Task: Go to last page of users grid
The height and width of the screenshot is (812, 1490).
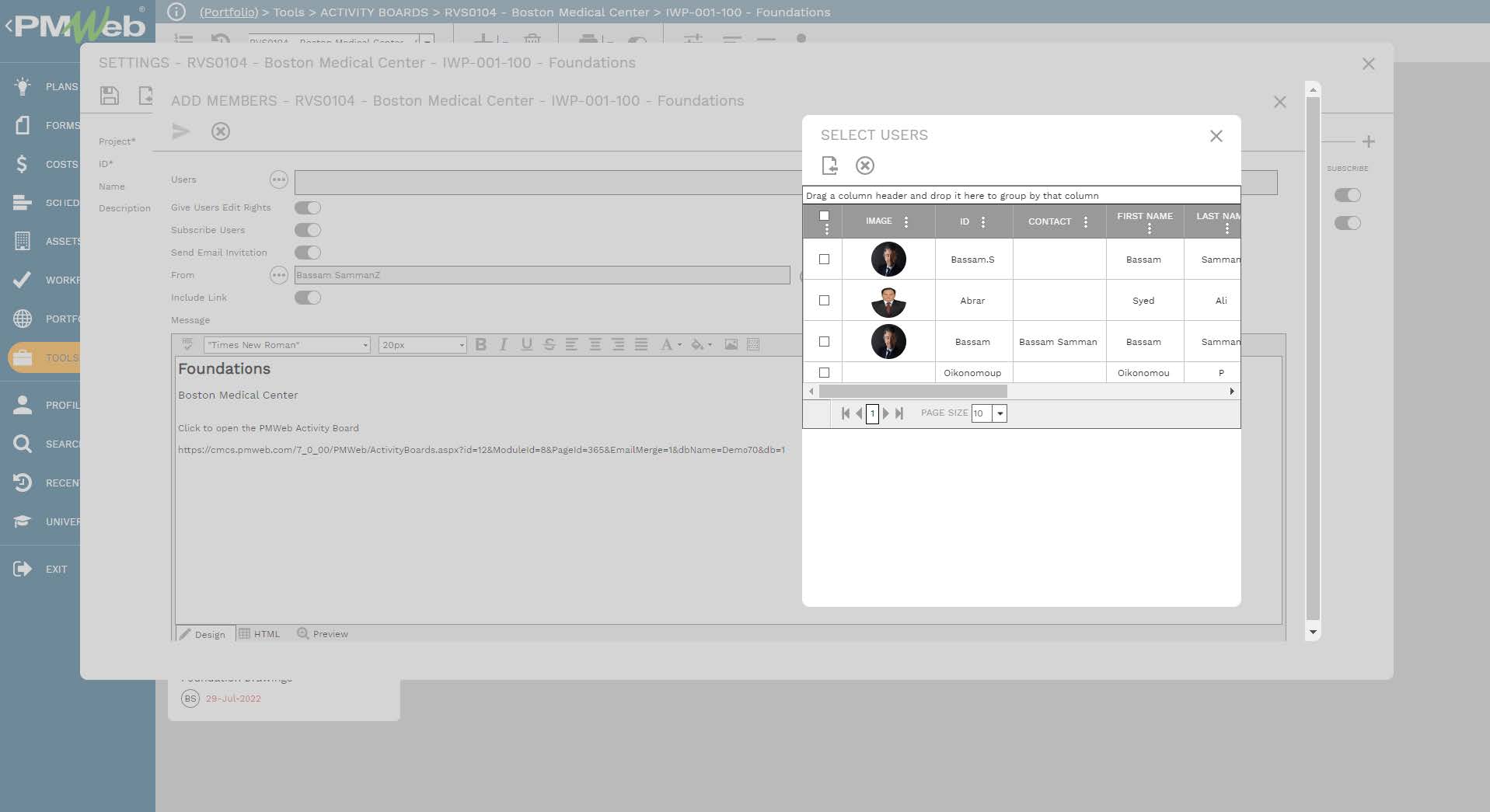Action: click(x=899, y=413)
